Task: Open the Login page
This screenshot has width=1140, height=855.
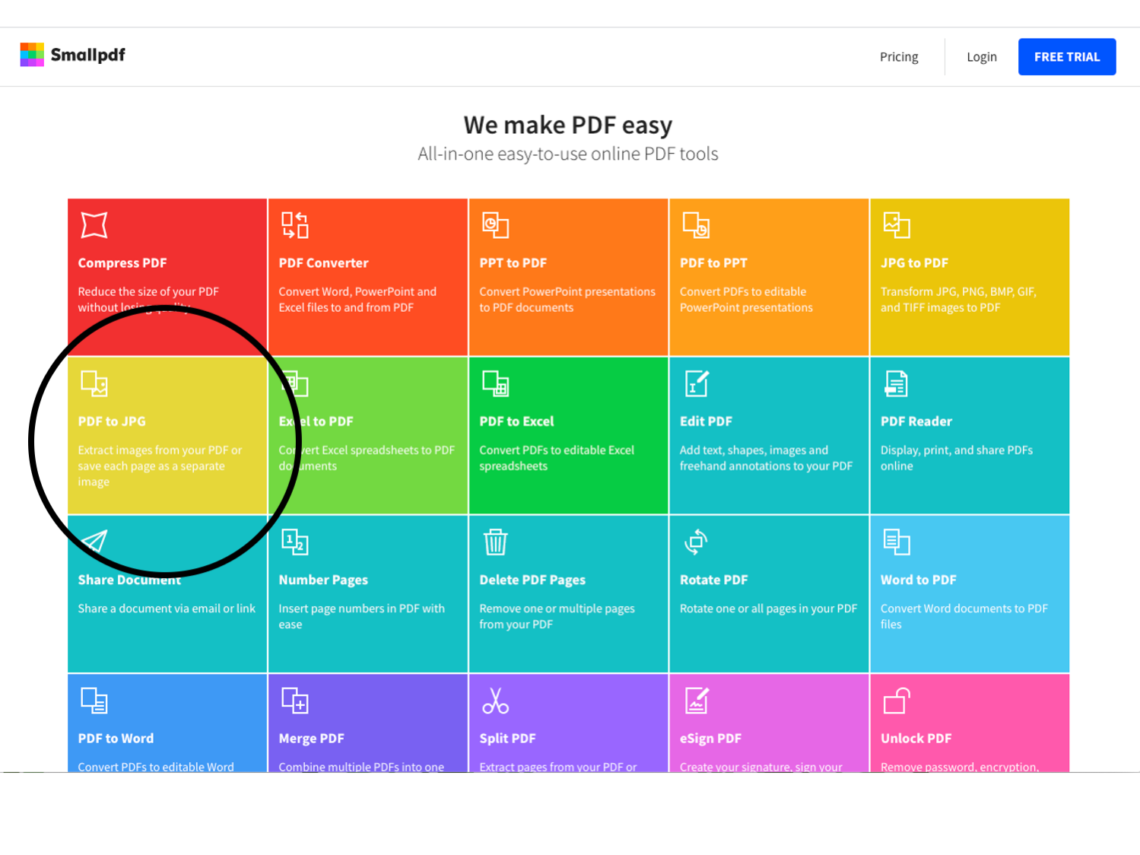Action: point(982,57)
